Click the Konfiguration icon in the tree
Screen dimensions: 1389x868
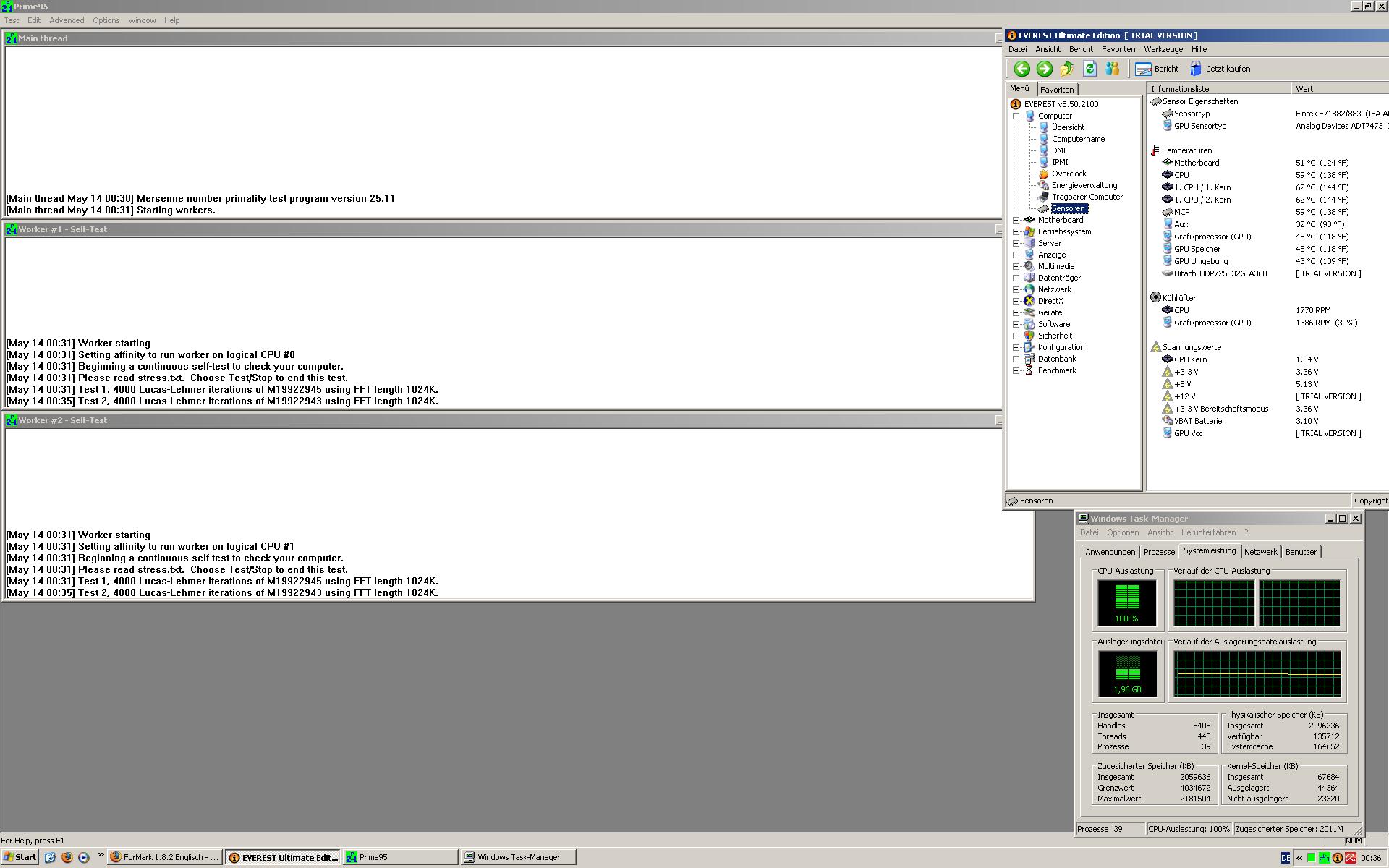point(1029,347)
